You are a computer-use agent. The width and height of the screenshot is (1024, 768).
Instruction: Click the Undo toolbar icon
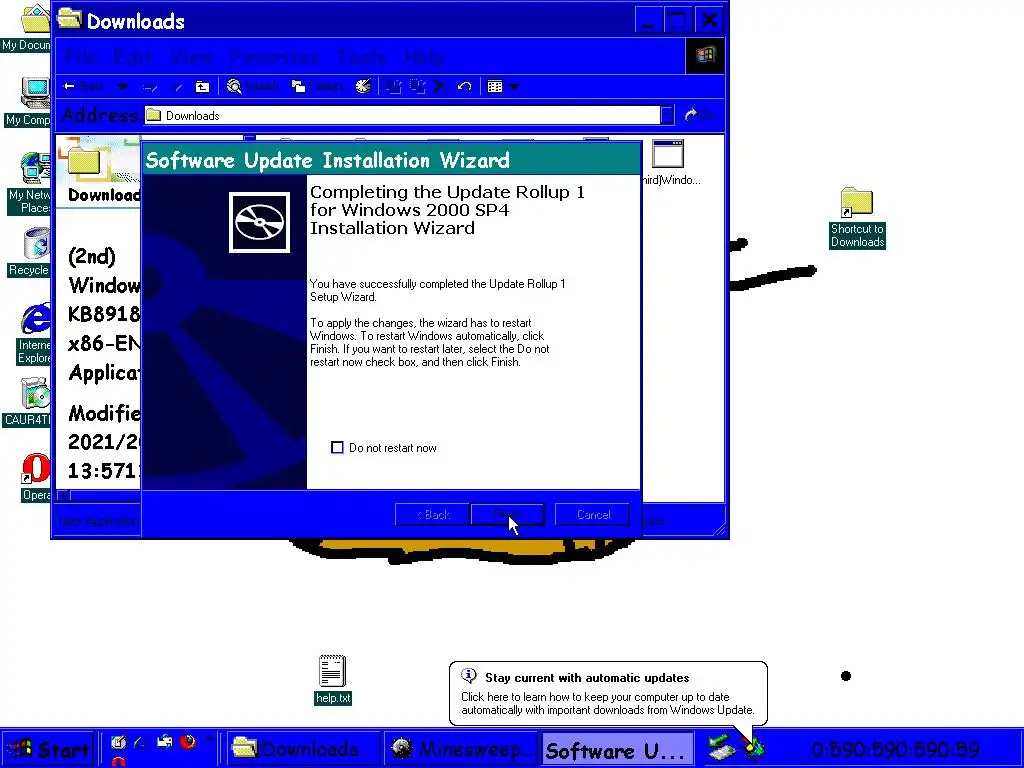(464, 86)
